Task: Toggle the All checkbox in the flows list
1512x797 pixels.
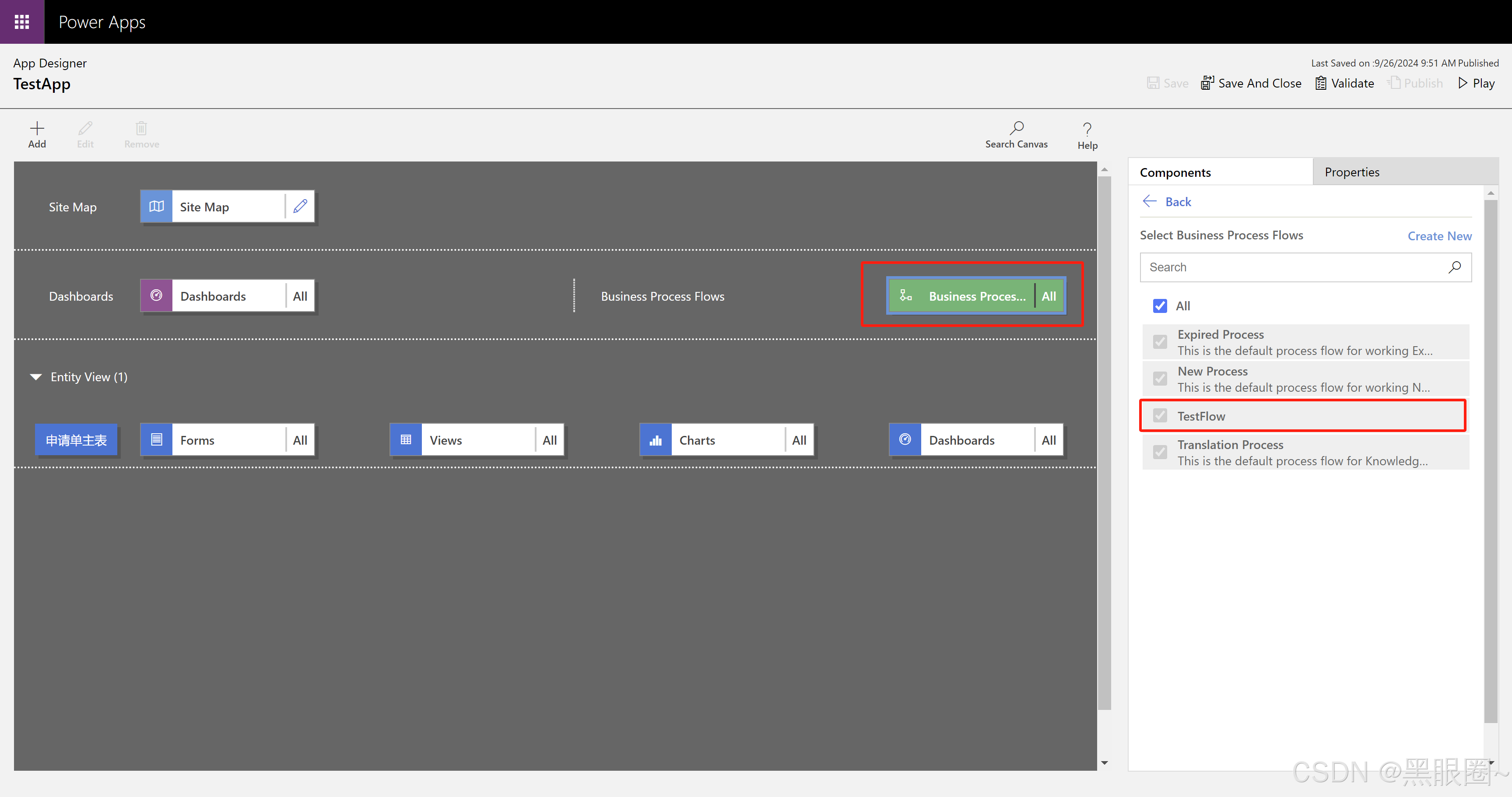Action: (1160, 306)
